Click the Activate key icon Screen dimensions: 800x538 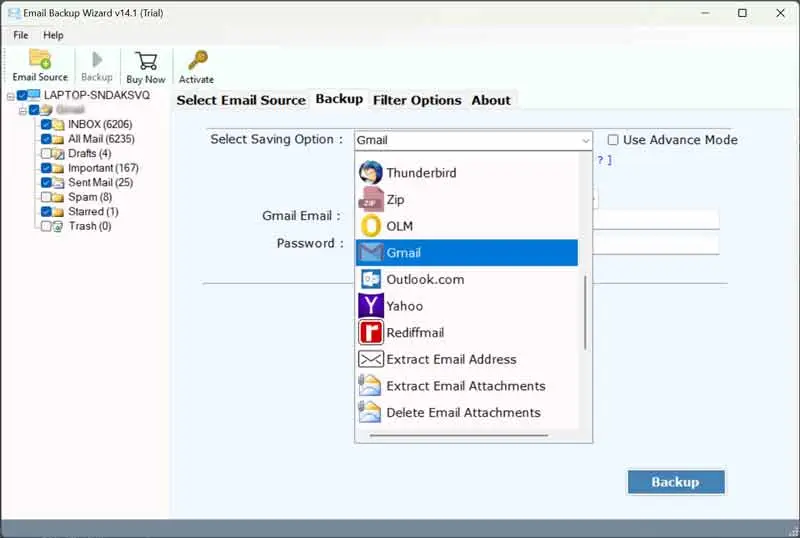pos(196,66)
